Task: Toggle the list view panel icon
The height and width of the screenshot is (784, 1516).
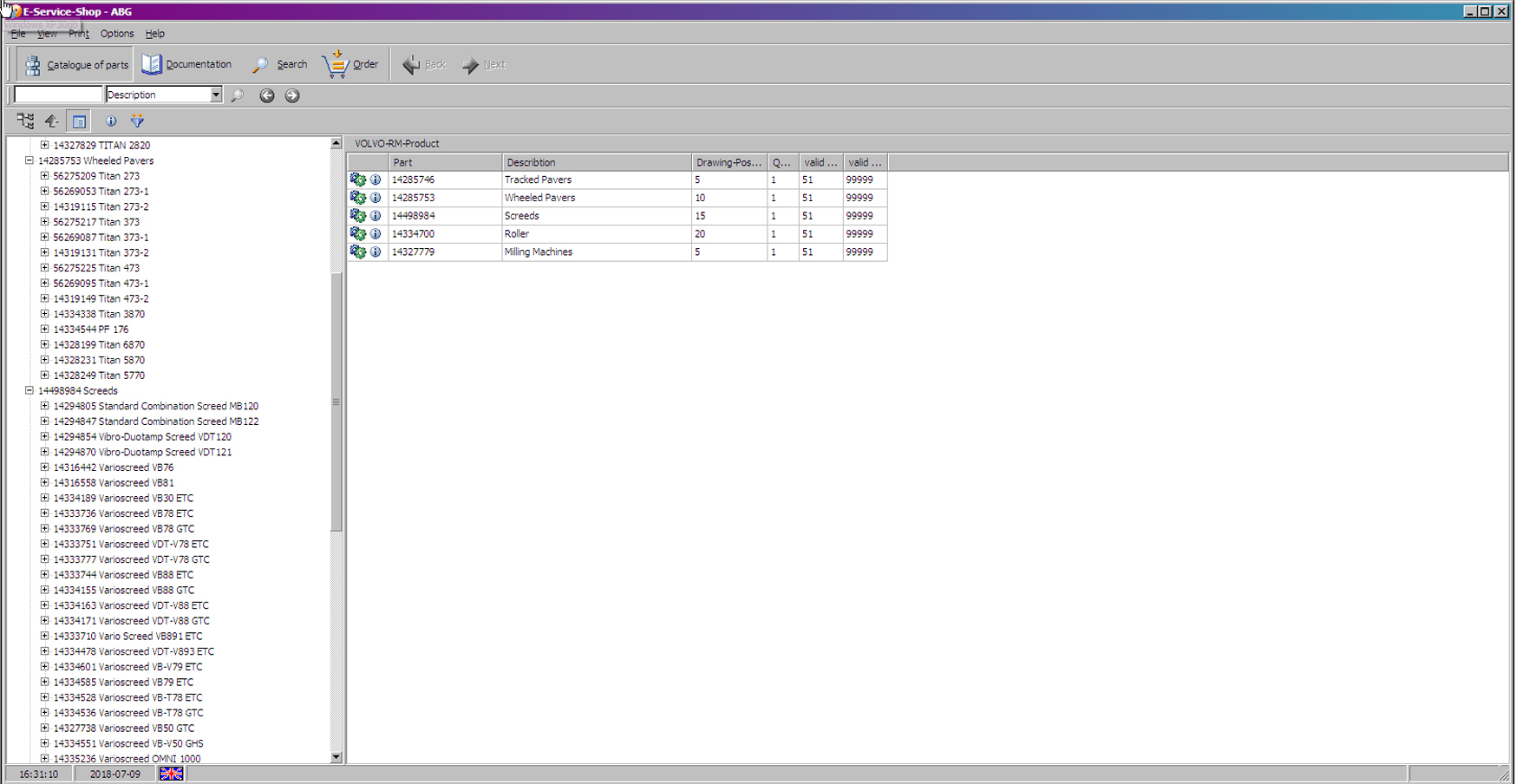Action: pyautogui.click(x=79, y=121)
